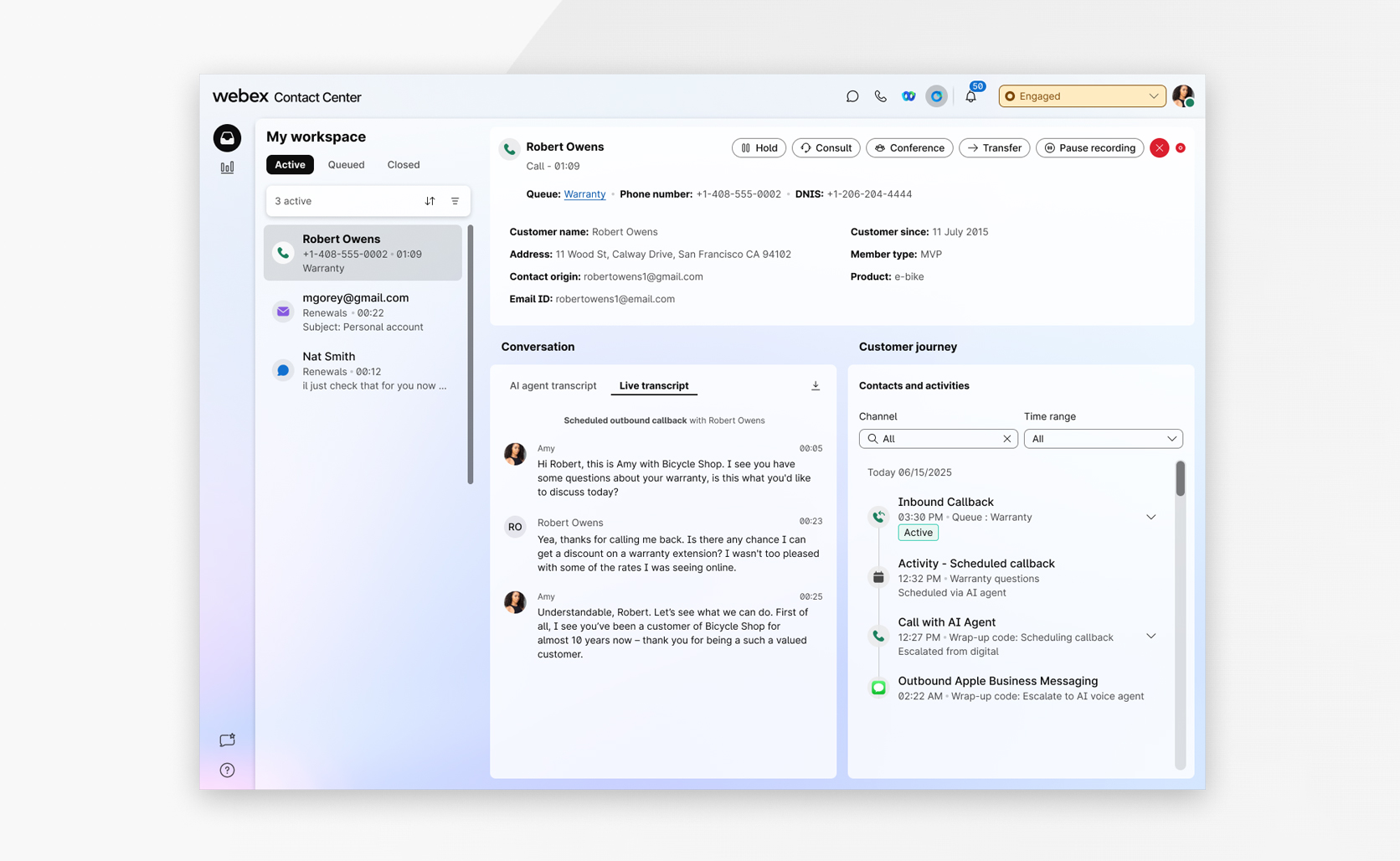Image resolution: width=1400 pixels, height=861 pixels.
Task: Open the analytics chart icon in the sidebar
Action: 227,168
